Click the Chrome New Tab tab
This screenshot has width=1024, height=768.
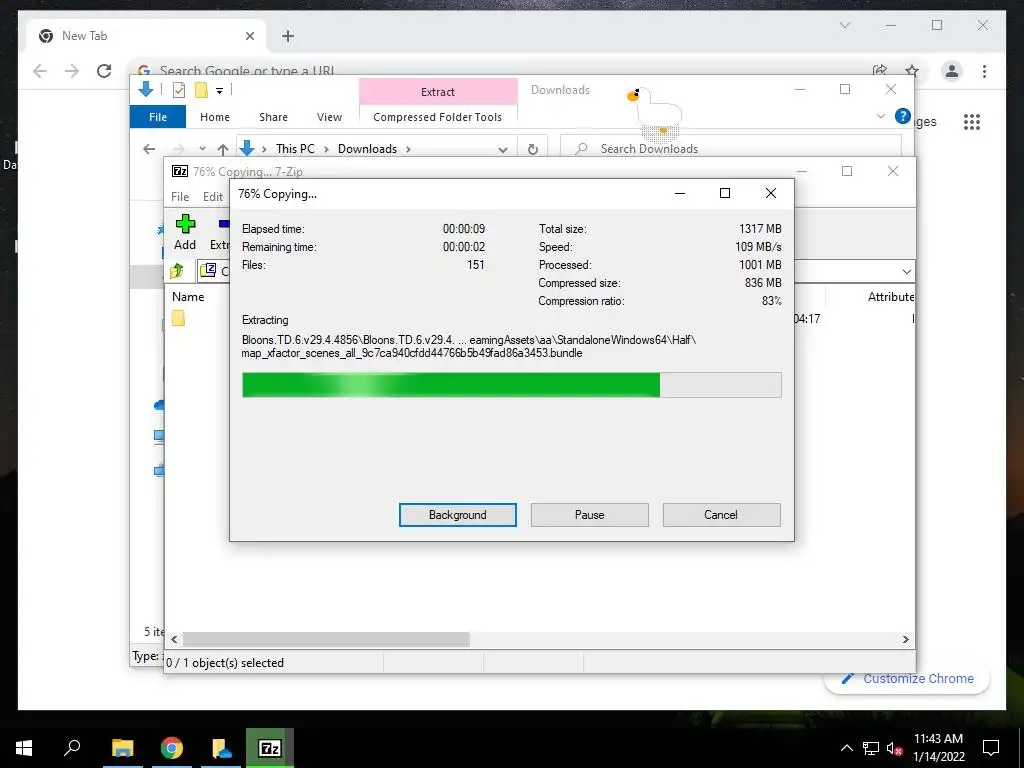pos(146,37)
